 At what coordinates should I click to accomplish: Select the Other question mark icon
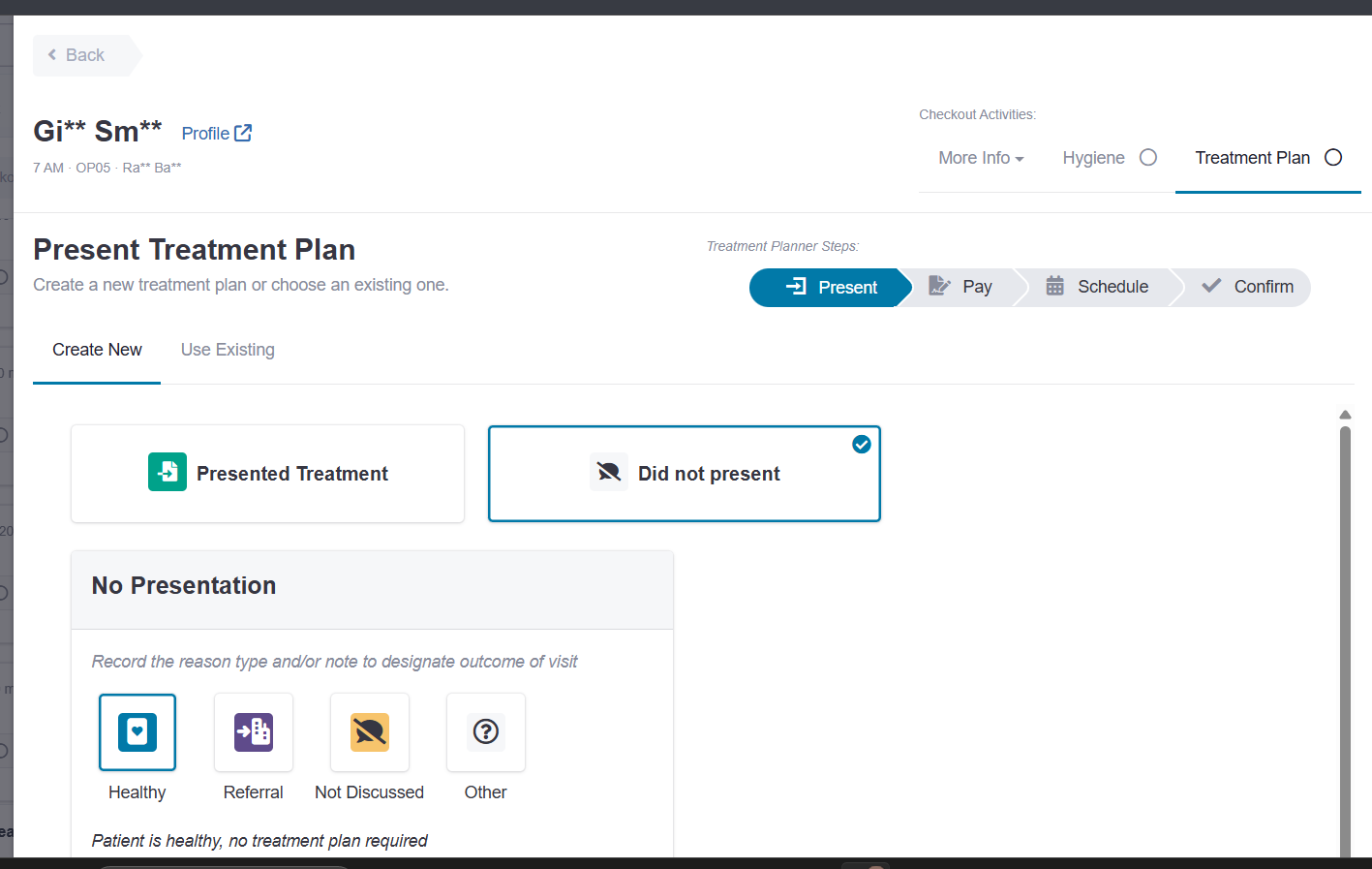click(486, 732)
